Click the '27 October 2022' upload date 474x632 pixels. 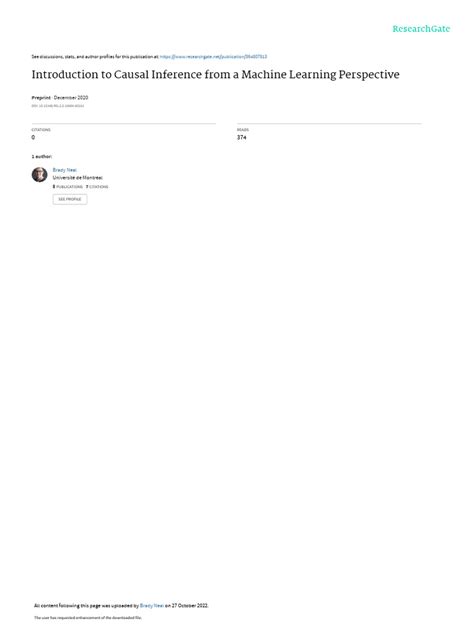click(x=190, y=605)
